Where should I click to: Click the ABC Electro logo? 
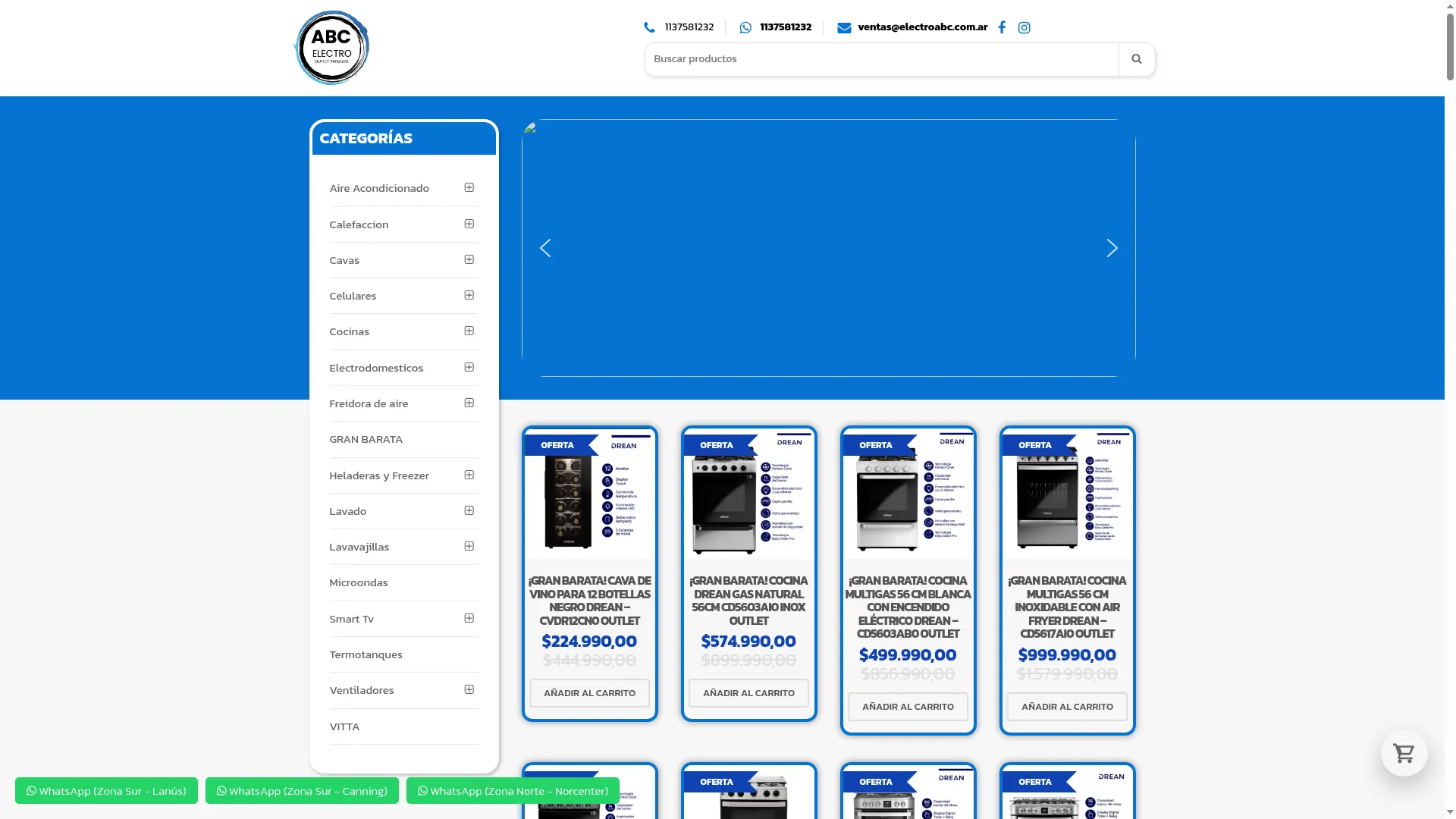[x=331, y=48]
